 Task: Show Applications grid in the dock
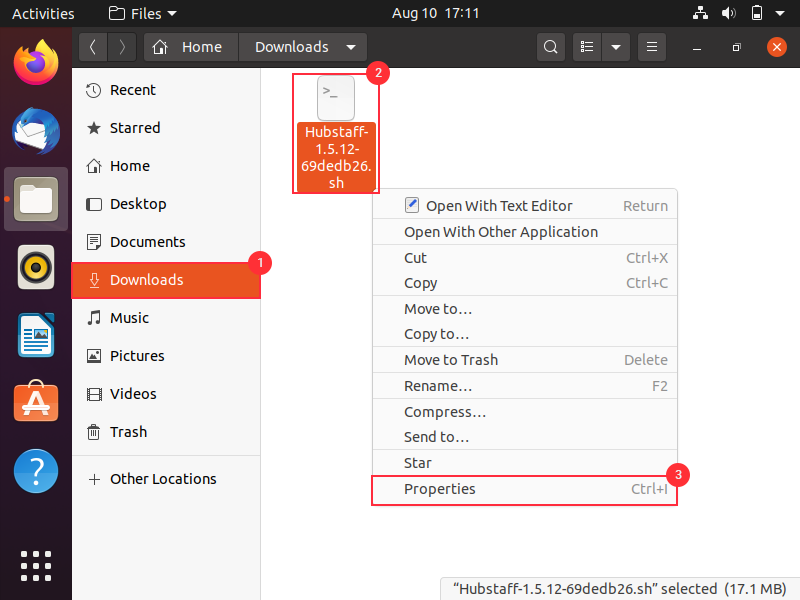coord(36,566)
